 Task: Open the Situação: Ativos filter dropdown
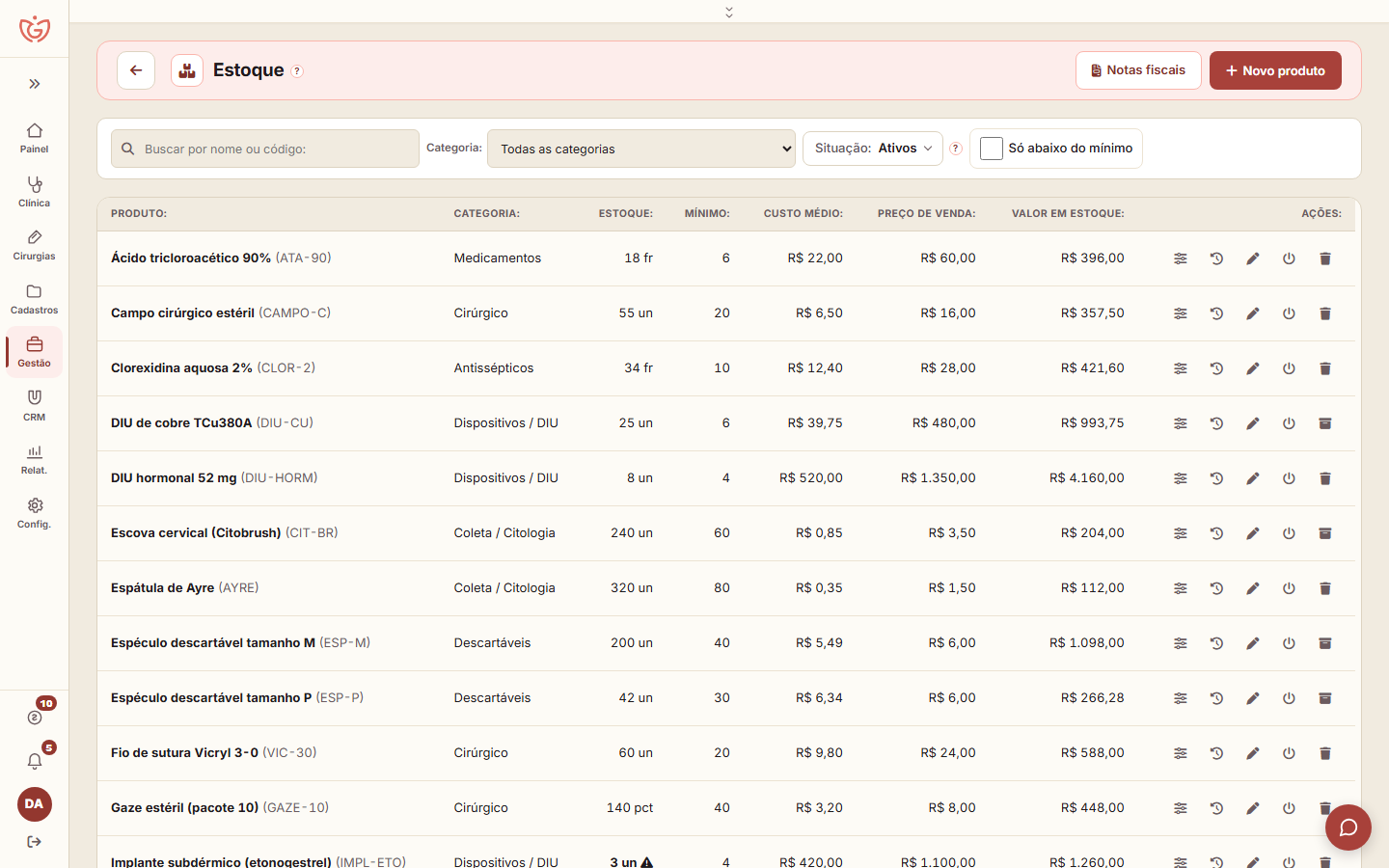(x=873, y=149)
